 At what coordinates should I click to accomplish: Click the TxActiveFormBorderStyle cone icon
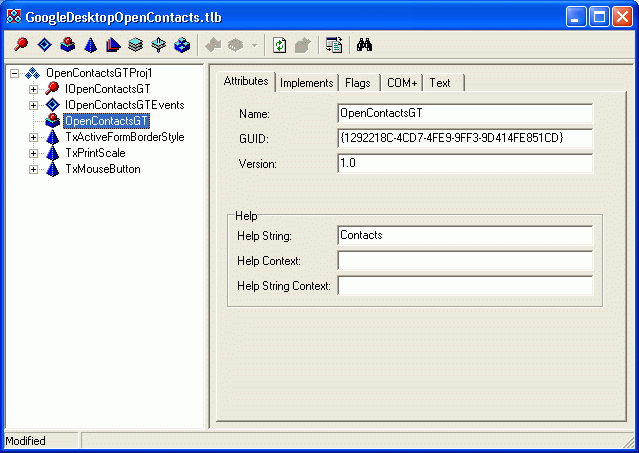pyautogui.click(x=52, y=137)
